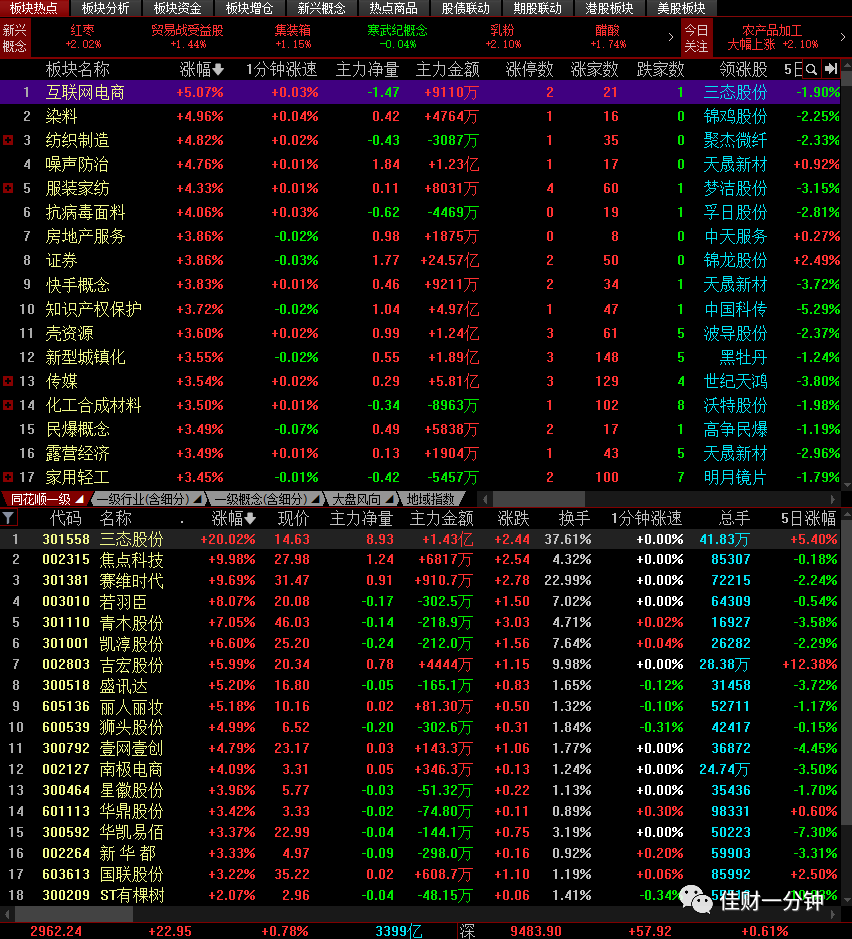Toggle the red plus box beside 服装家纺
852x939 pixels.
8,188
